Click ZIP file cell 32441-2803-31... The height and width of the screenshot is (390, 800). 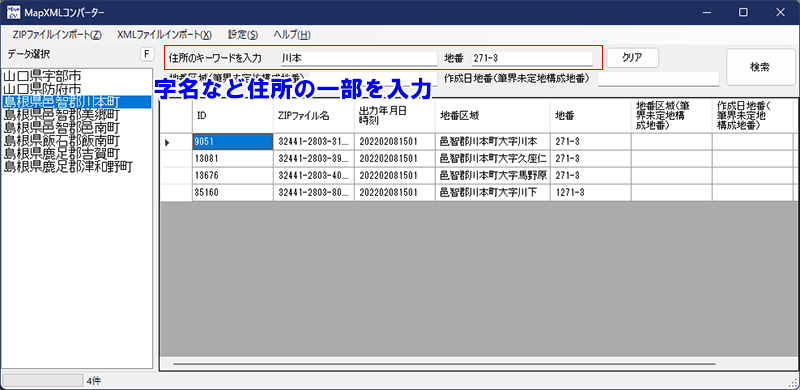coord(314,142)
